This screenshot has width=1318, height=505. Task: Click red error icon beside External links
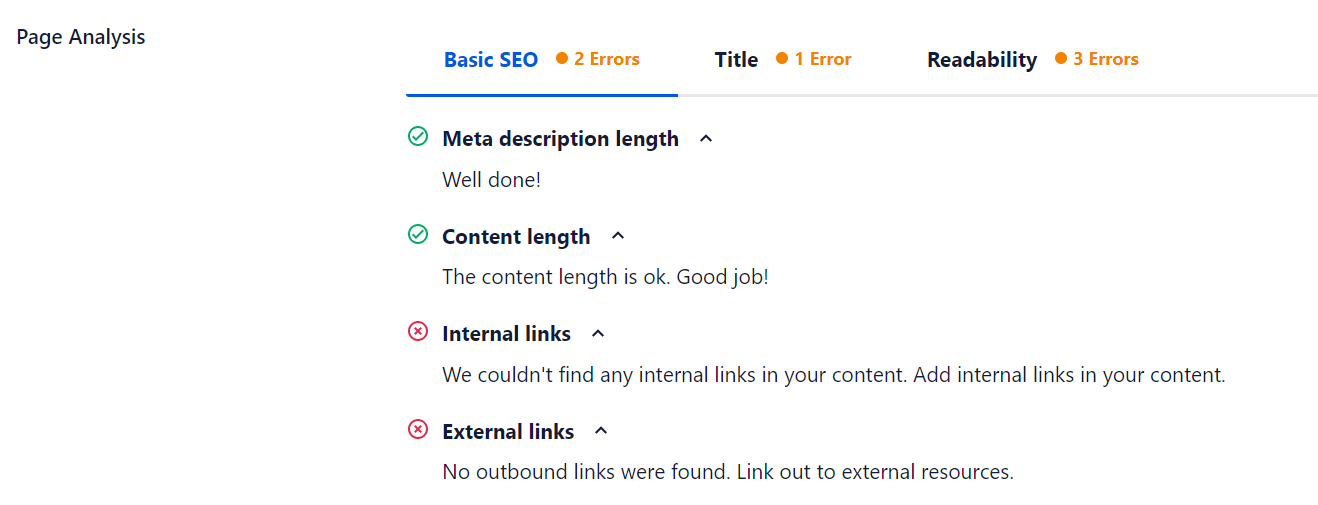tap(418, 430)
